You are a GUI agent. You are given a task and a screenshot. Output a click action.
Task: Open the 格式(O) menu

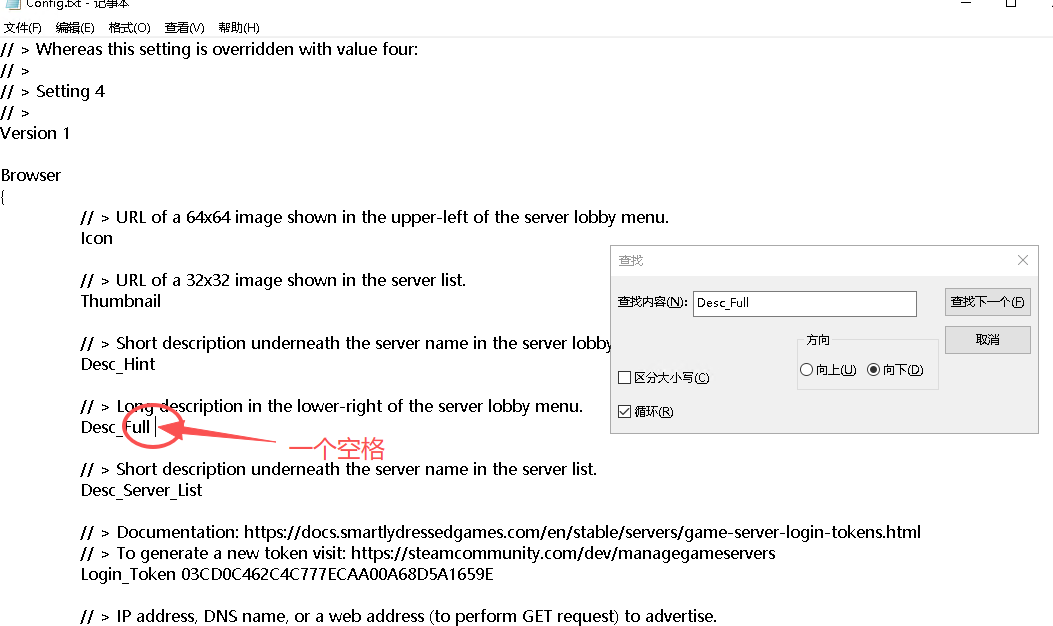click(129, 28)
